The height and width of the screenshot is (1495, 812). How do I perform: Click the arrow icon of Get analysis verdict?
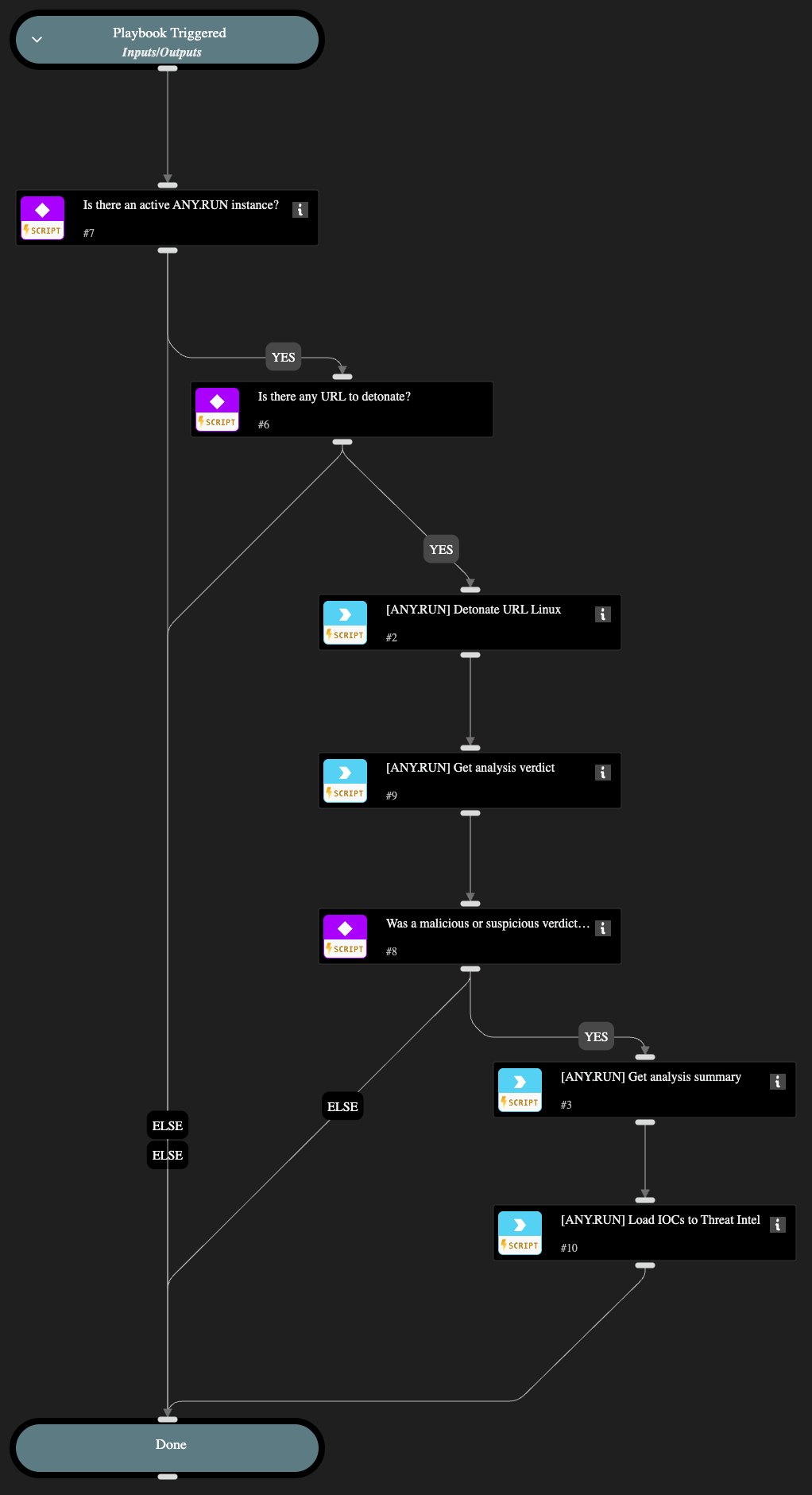pyautogui.click(x=345, y=773)
